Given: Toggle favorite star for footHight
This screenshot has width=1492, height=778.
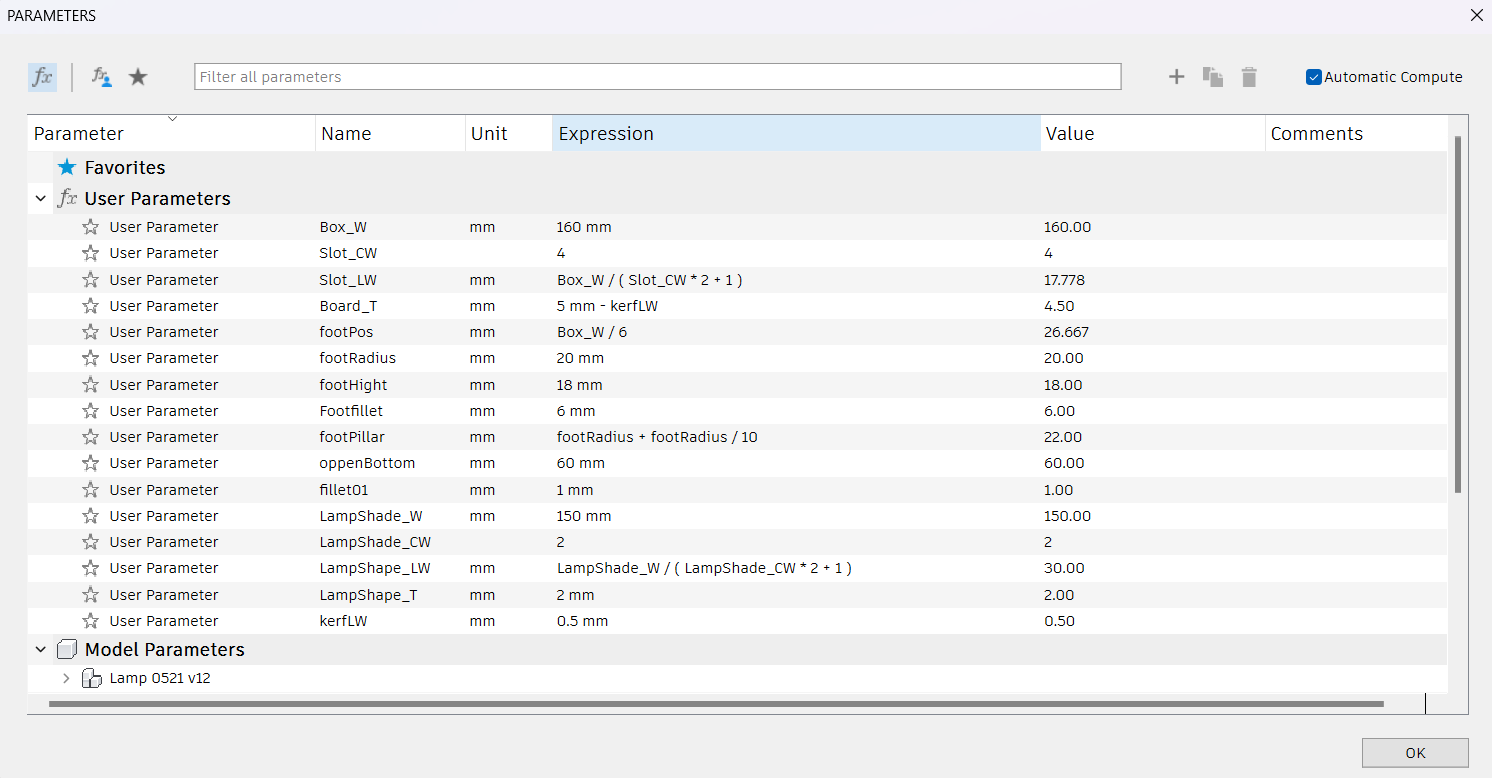Looking at the screenshot, I should click(91, 385).
